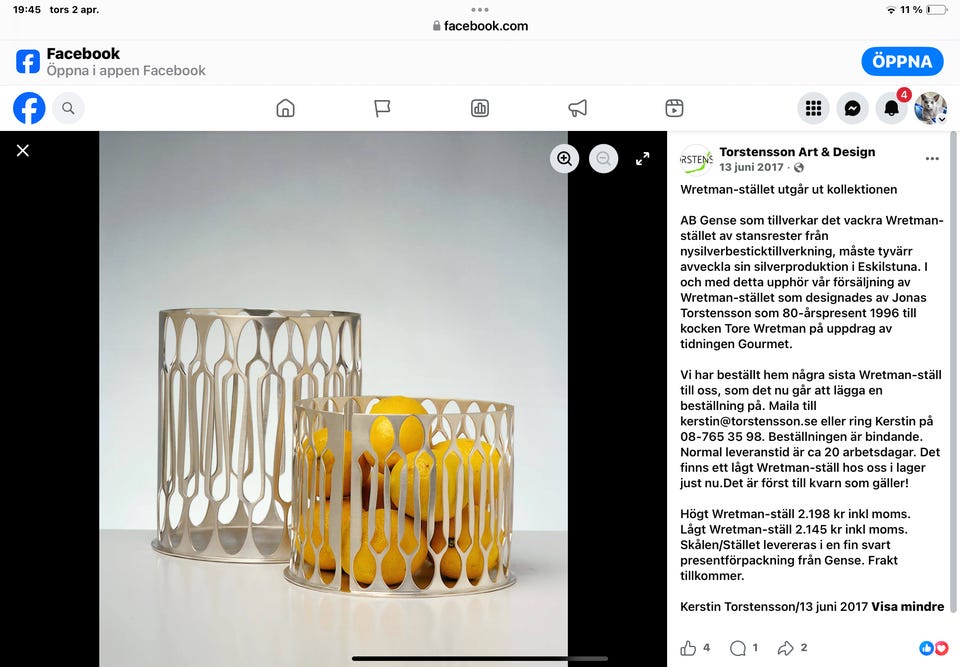
Task: Open comments on the post
Action: [738, 648]
